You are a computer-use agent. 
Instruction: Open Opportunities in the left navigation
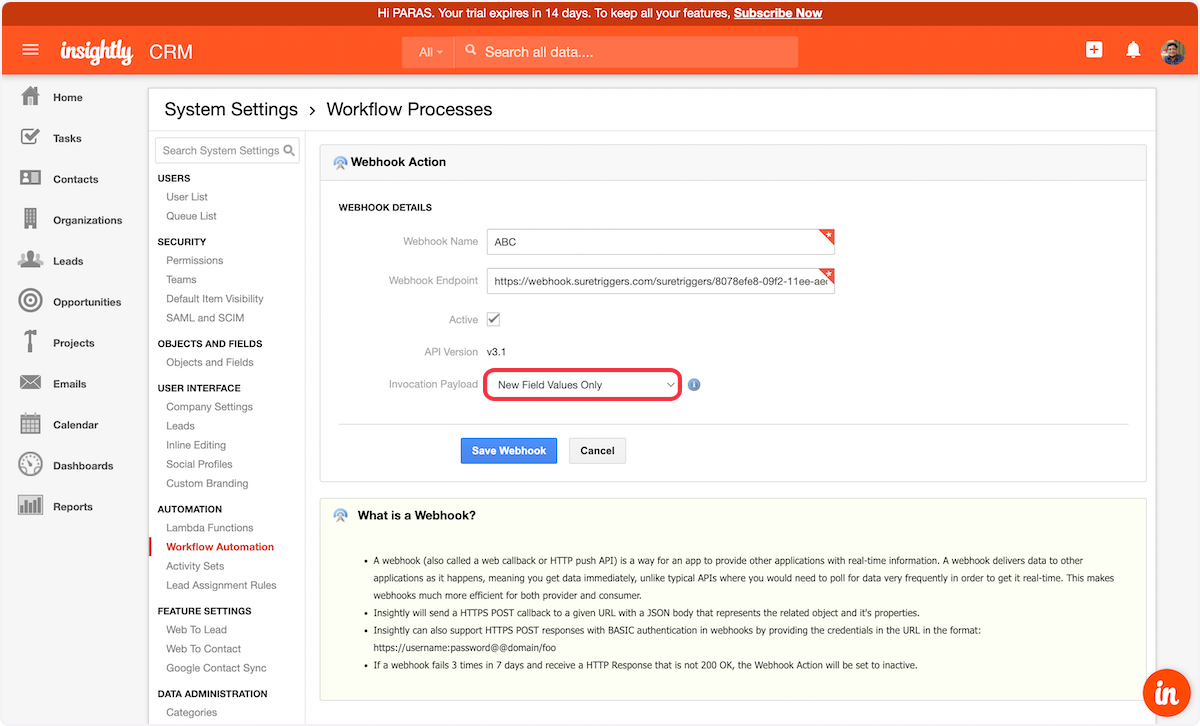pos(87,302)
